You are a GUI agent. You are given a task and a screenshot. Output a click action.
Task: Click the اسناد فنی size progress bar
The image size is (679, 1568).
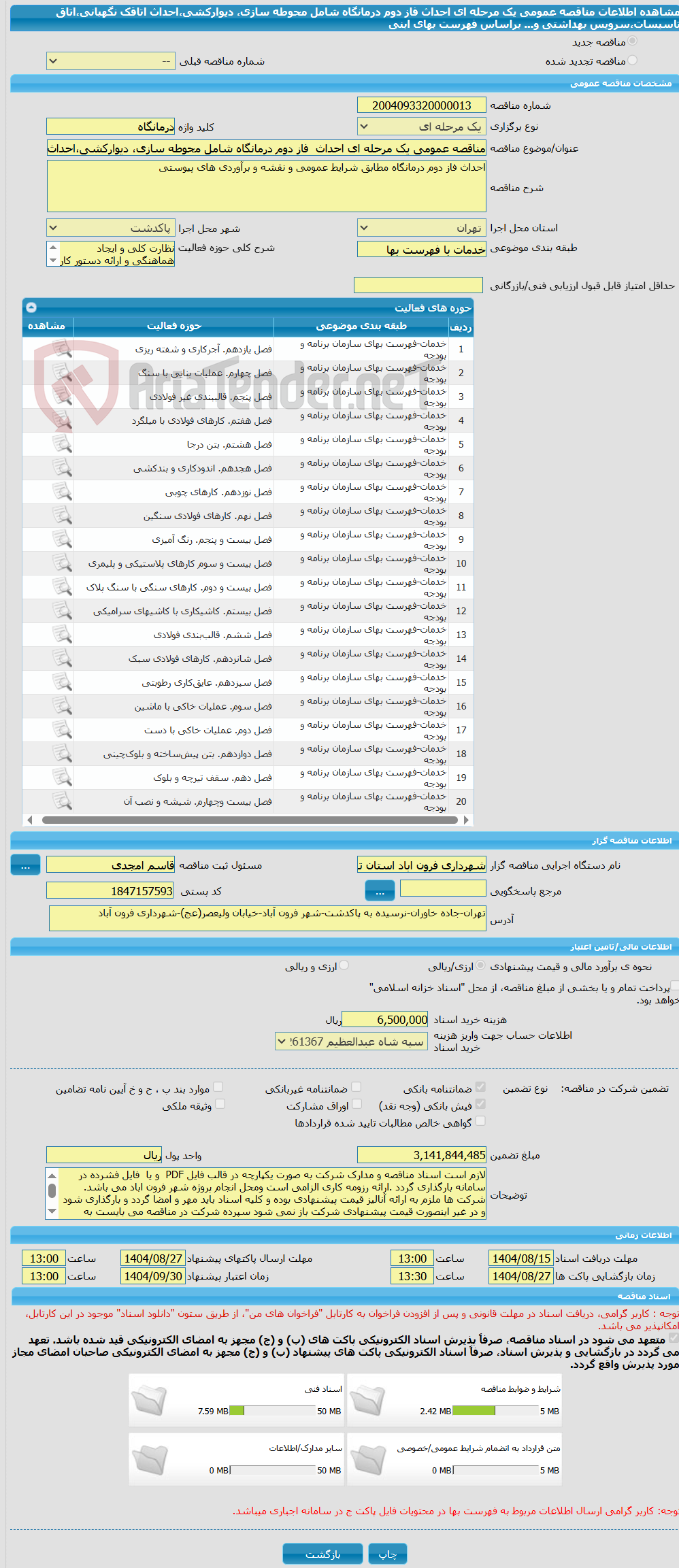pos(272,1411)
